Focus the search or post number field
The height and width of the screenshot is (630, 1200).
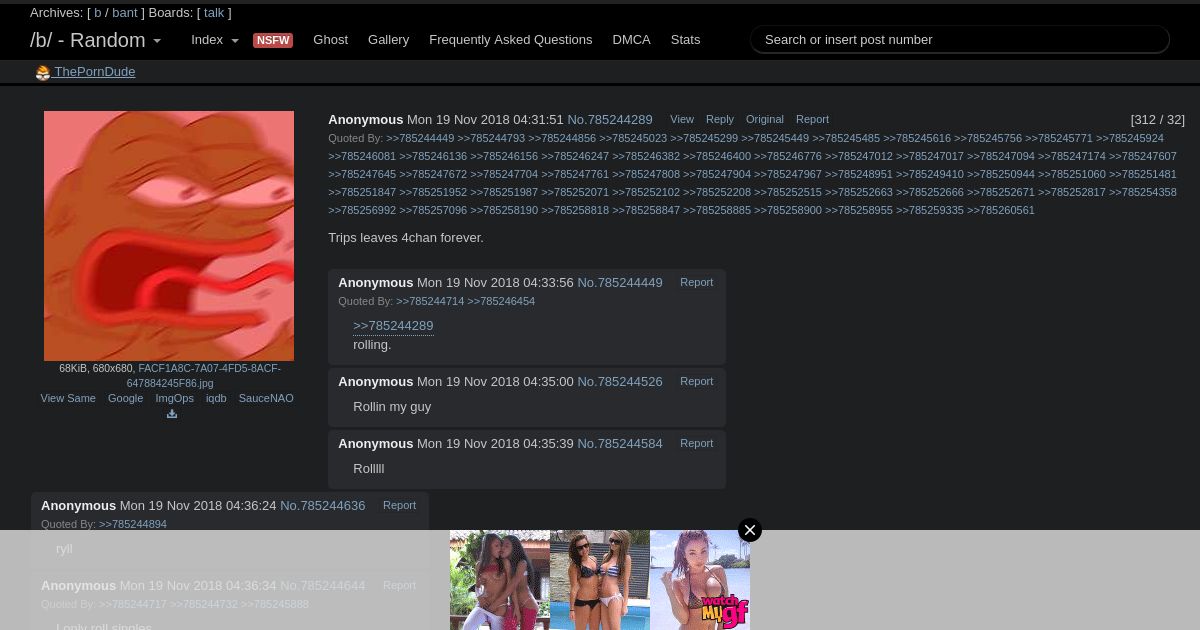coord(960,39)
